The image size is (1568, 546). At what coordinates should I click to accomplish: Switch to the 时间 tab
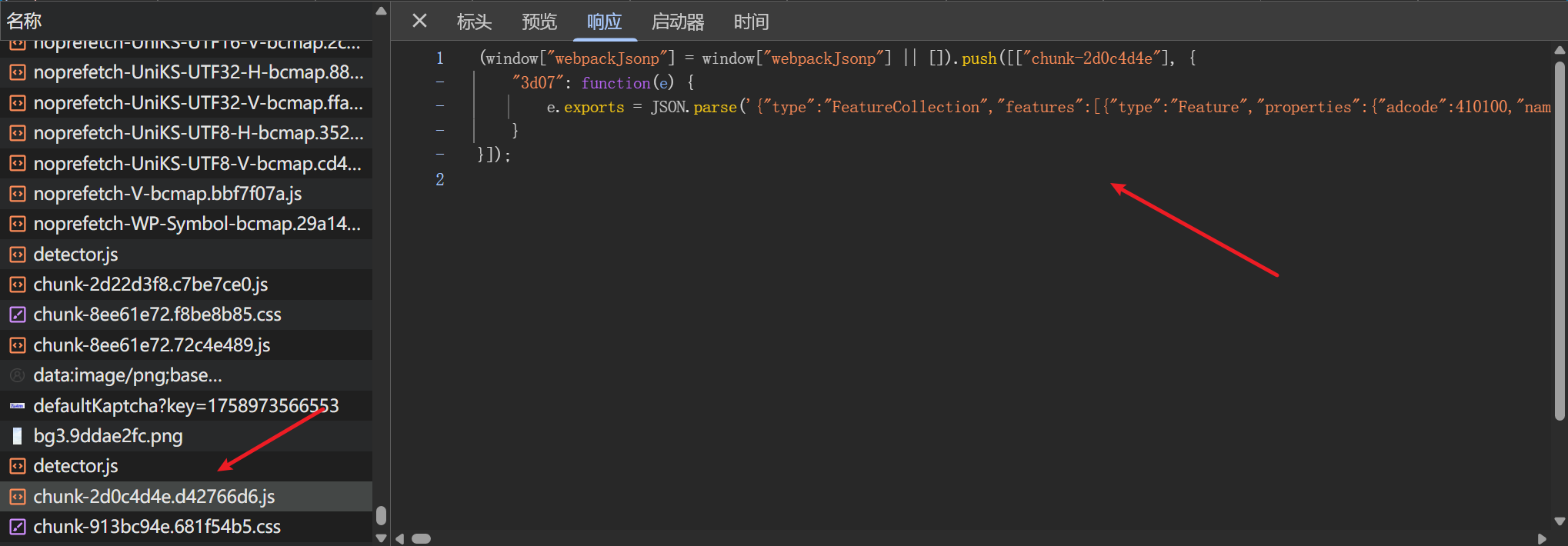click(x=751, y=22)
